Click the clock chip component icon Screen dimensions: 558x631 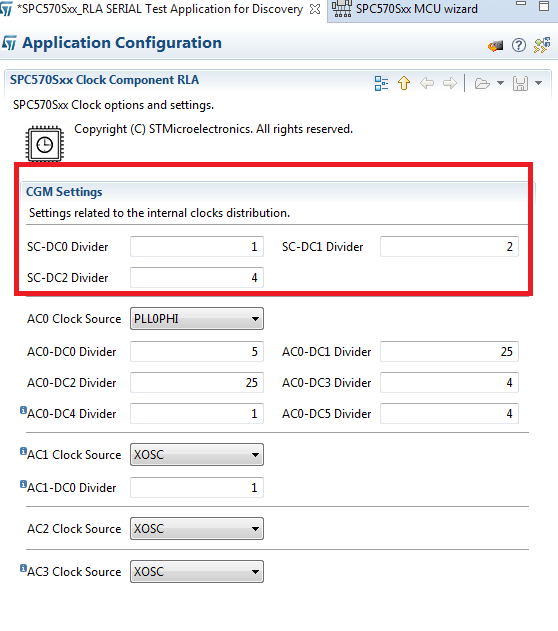[x=45, y=144]
